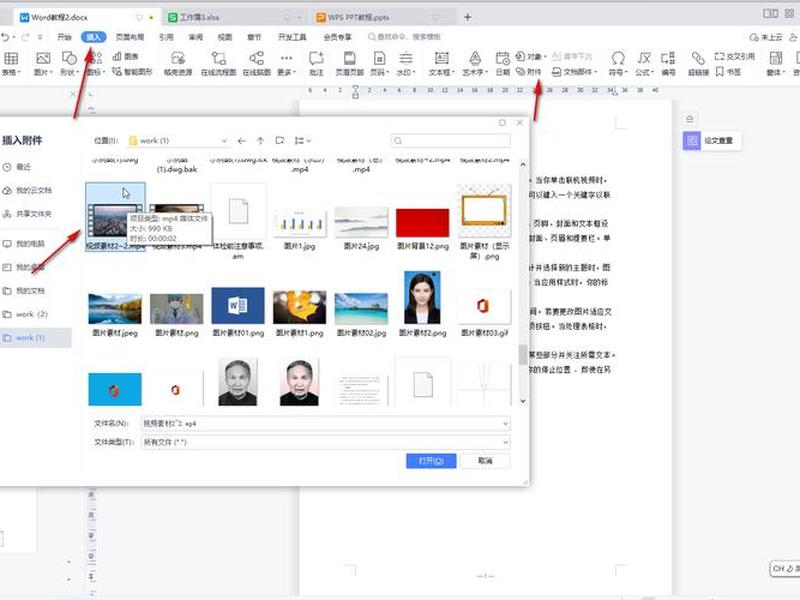Insert 日期 date

pyautogui.click(x=503, y=63)
